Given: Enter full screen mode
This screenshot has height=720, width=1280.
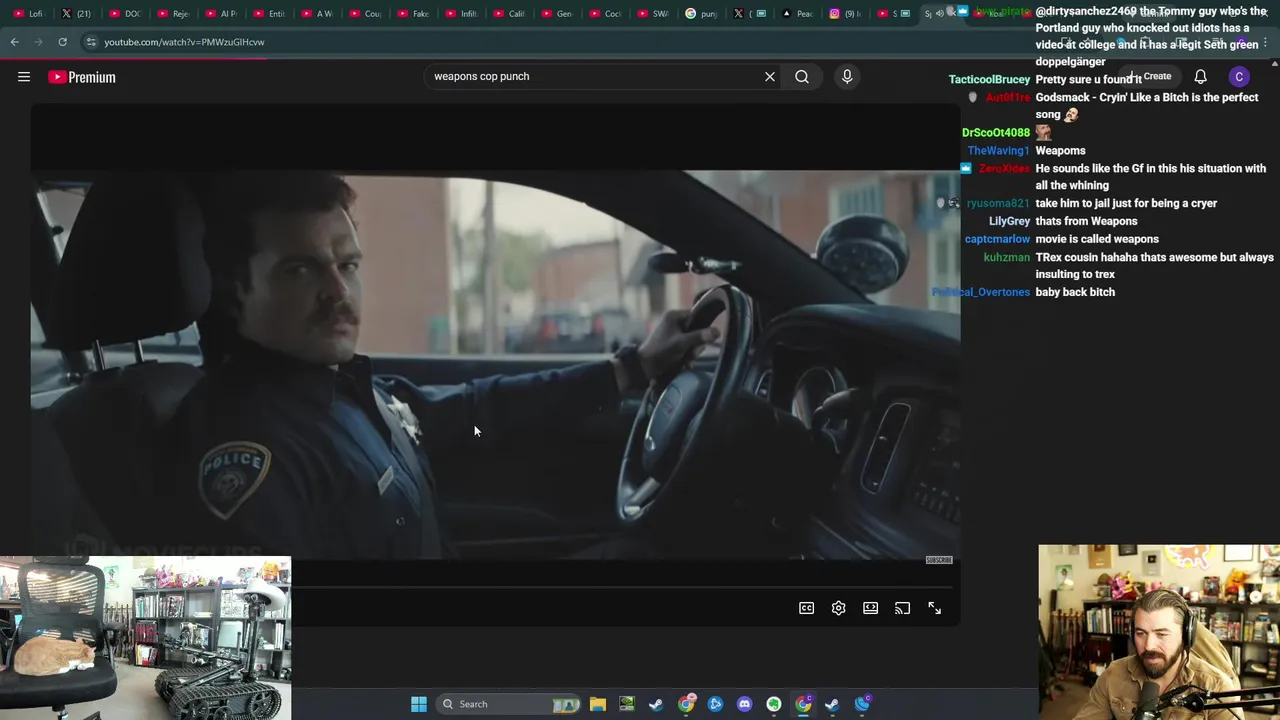Looking at the screenshot, I should point(935,608).
